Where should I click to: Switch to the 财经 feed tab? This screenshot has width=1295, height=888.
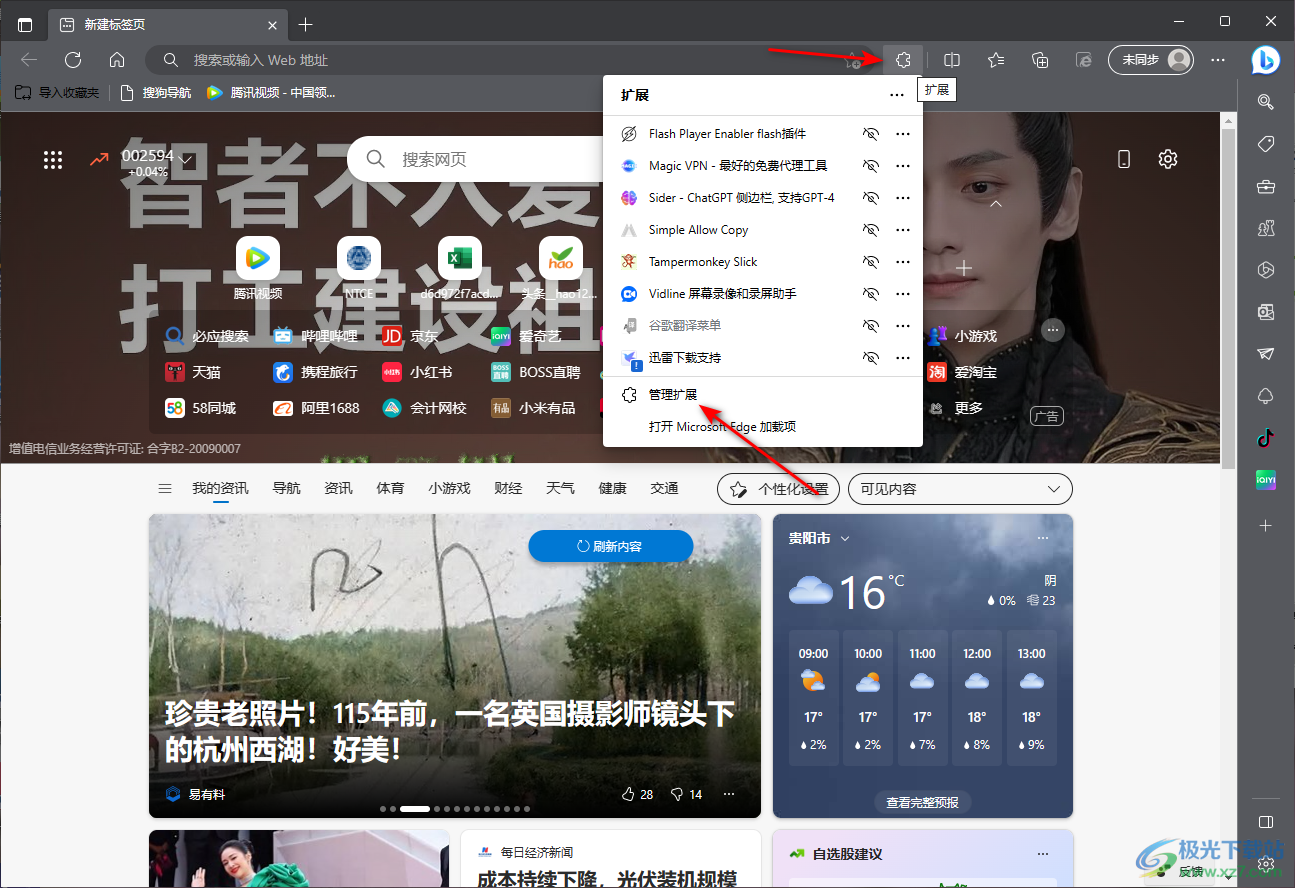tap(508, 488)
